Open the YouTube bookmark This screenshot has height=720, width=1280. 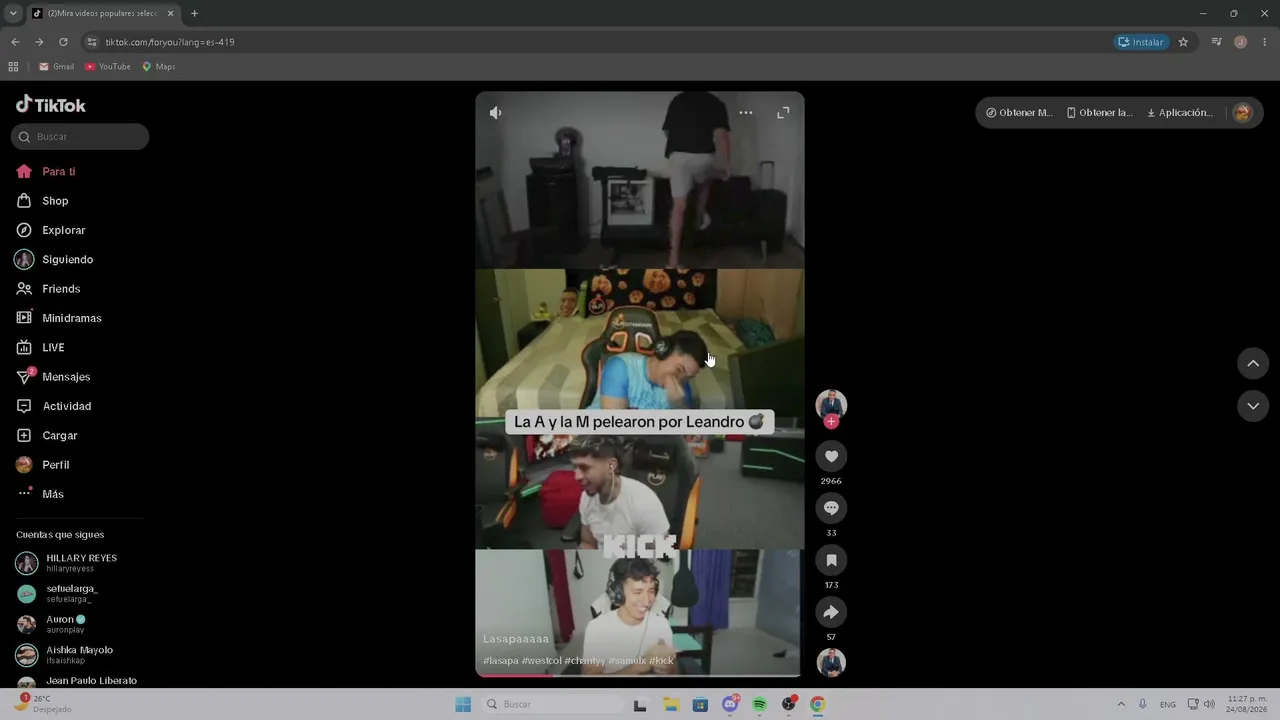point(108,67)
